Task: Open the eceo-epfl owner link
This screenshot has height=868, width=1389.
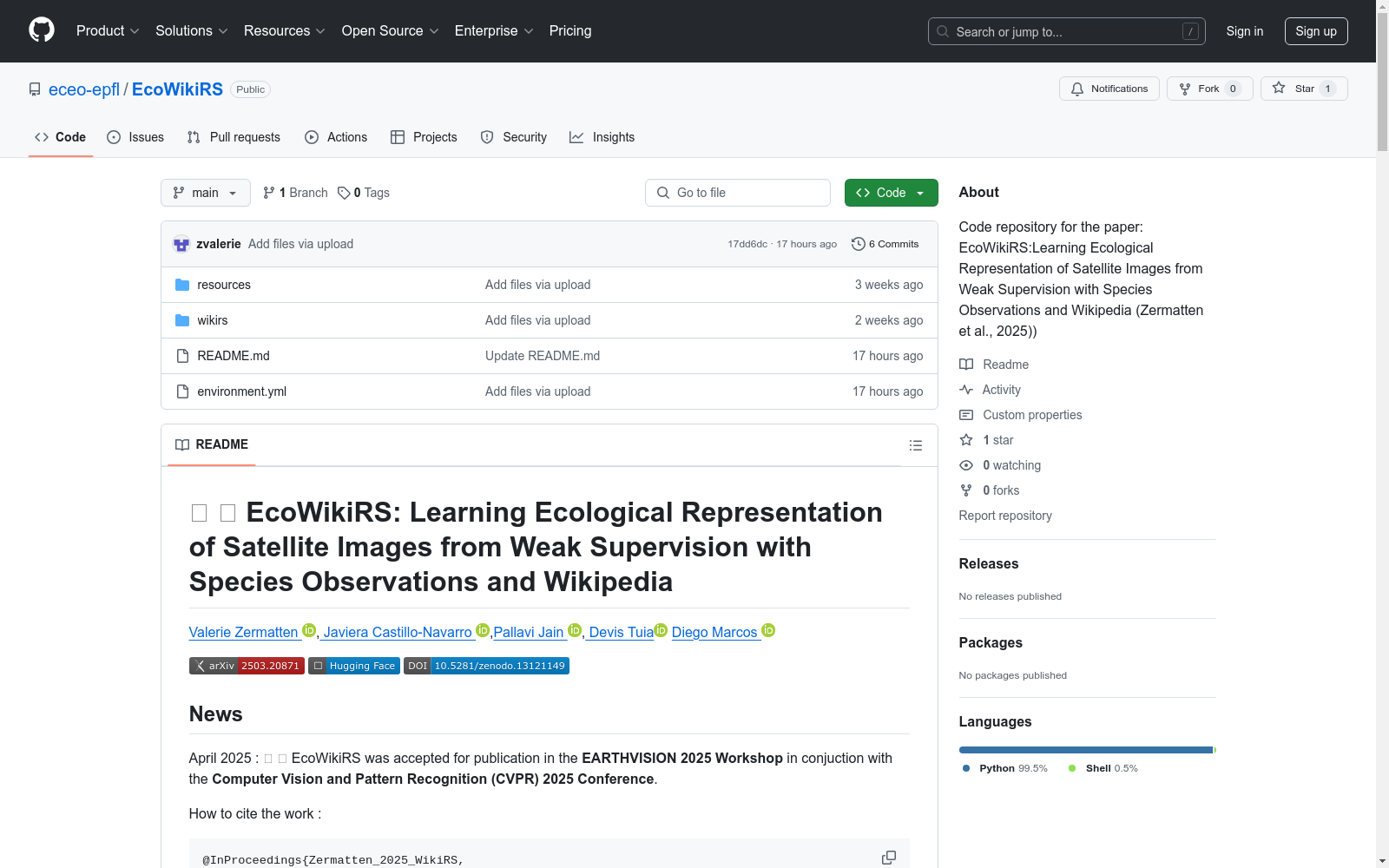Action: pos(84,89)
